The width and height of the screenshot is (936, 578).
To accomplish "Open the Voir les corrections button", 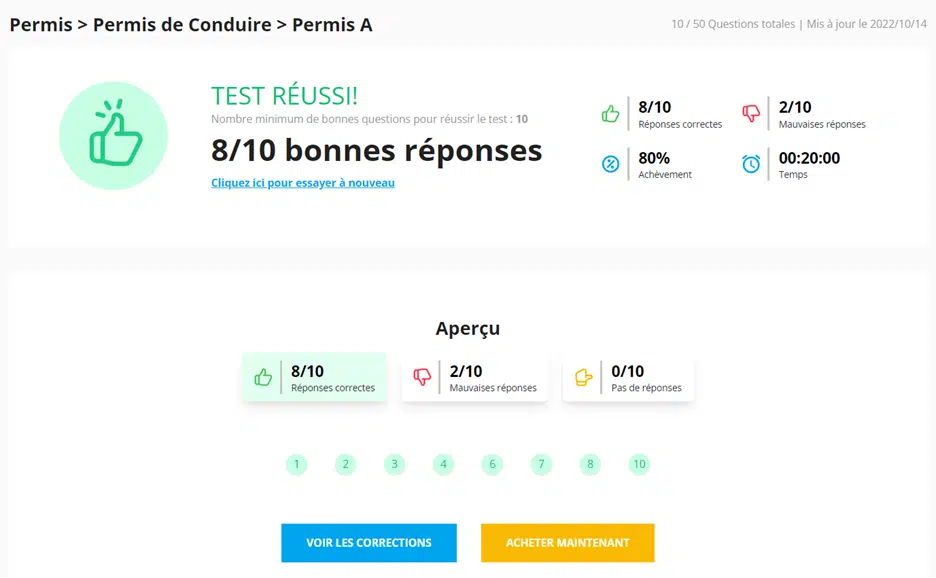I will [x=369, y=543].
